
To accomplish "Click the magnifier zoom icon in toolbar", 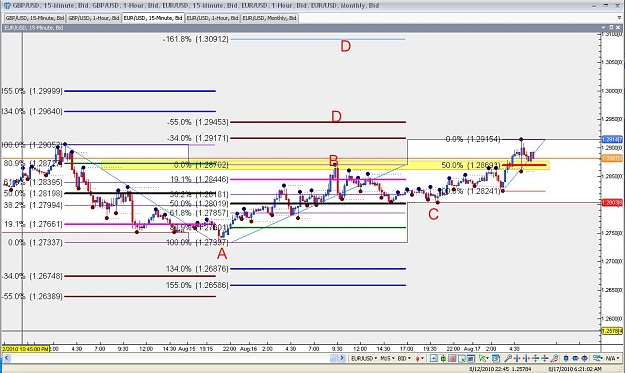I will click(x=508, y=358).
